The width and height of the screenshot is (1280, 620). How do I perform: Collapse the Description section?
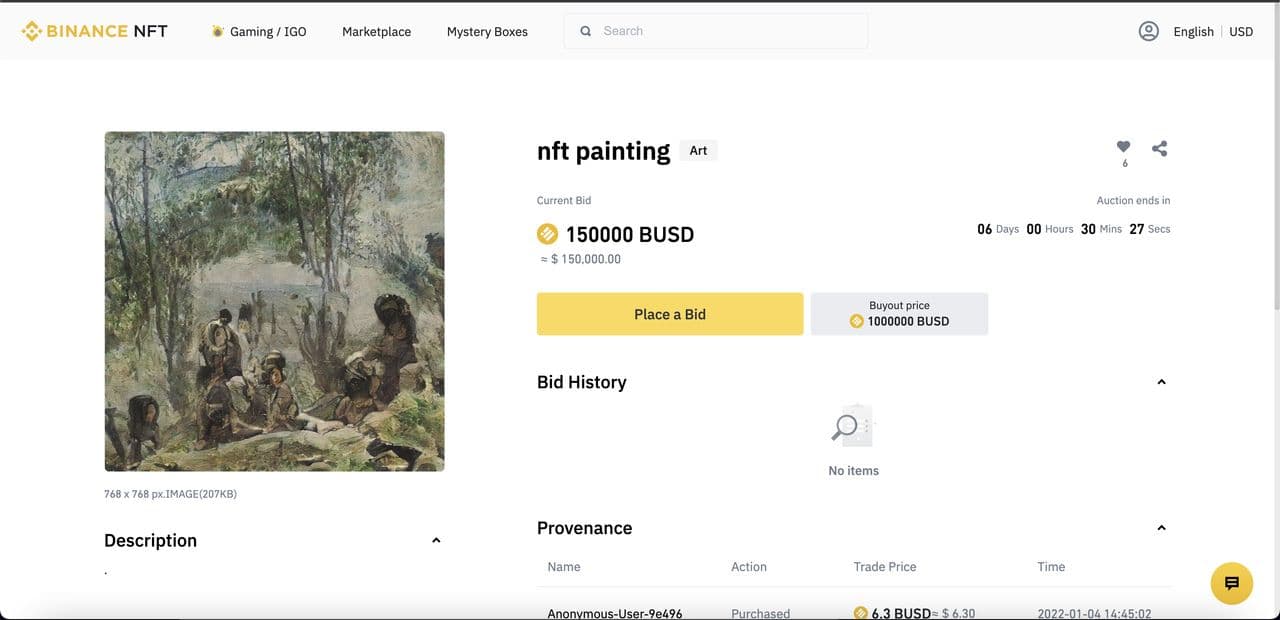(436, 540)
